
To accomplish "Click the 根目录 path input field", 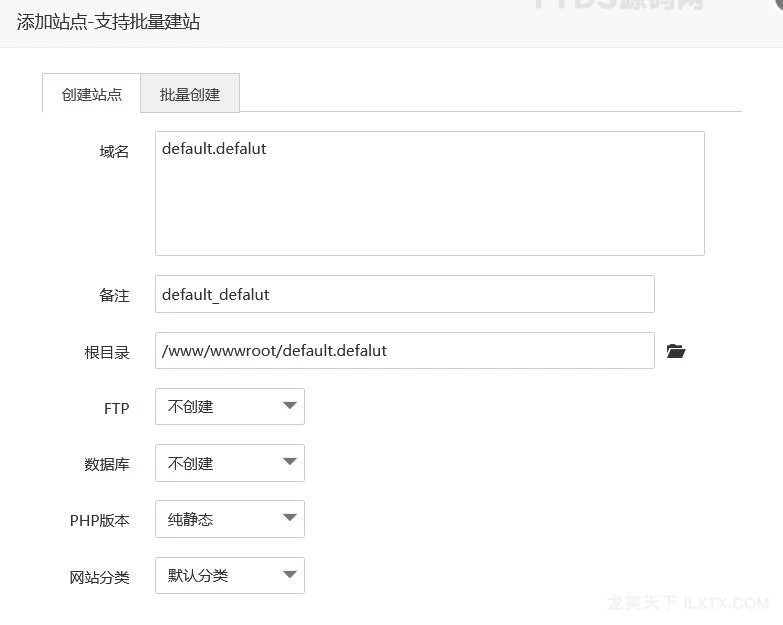I will (x=404, y=351).
